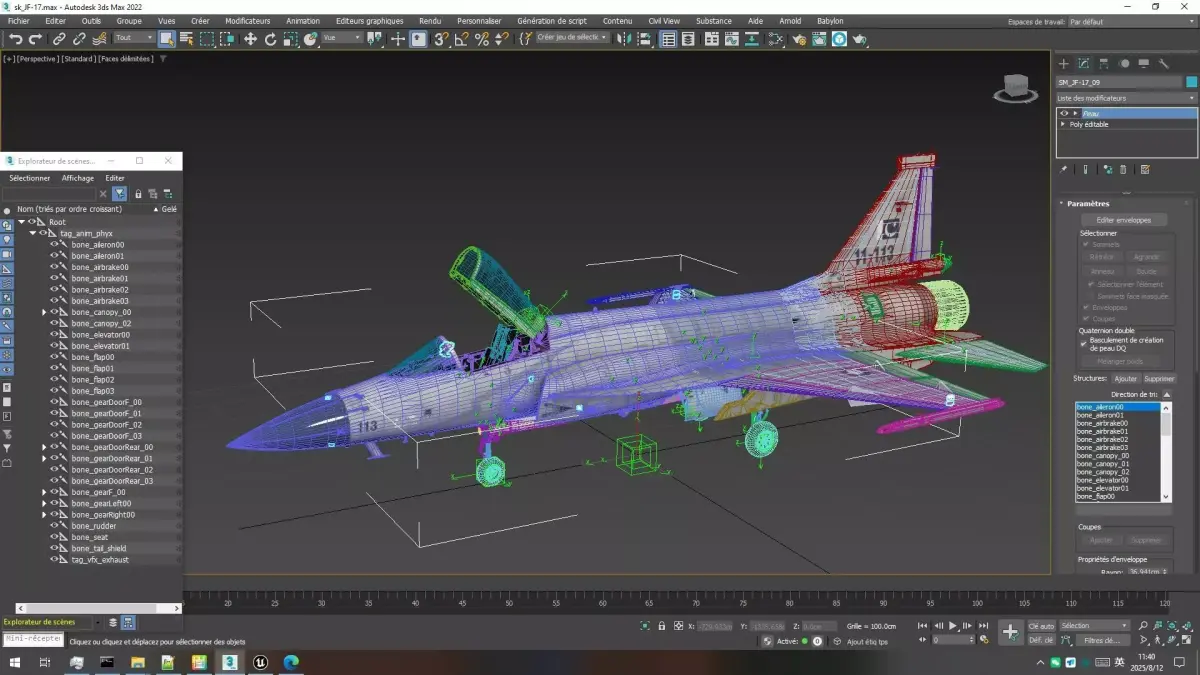Open the Windows Start menu
The width and height of the screenshot is (1200, 675).
click(x=15, y=662)
